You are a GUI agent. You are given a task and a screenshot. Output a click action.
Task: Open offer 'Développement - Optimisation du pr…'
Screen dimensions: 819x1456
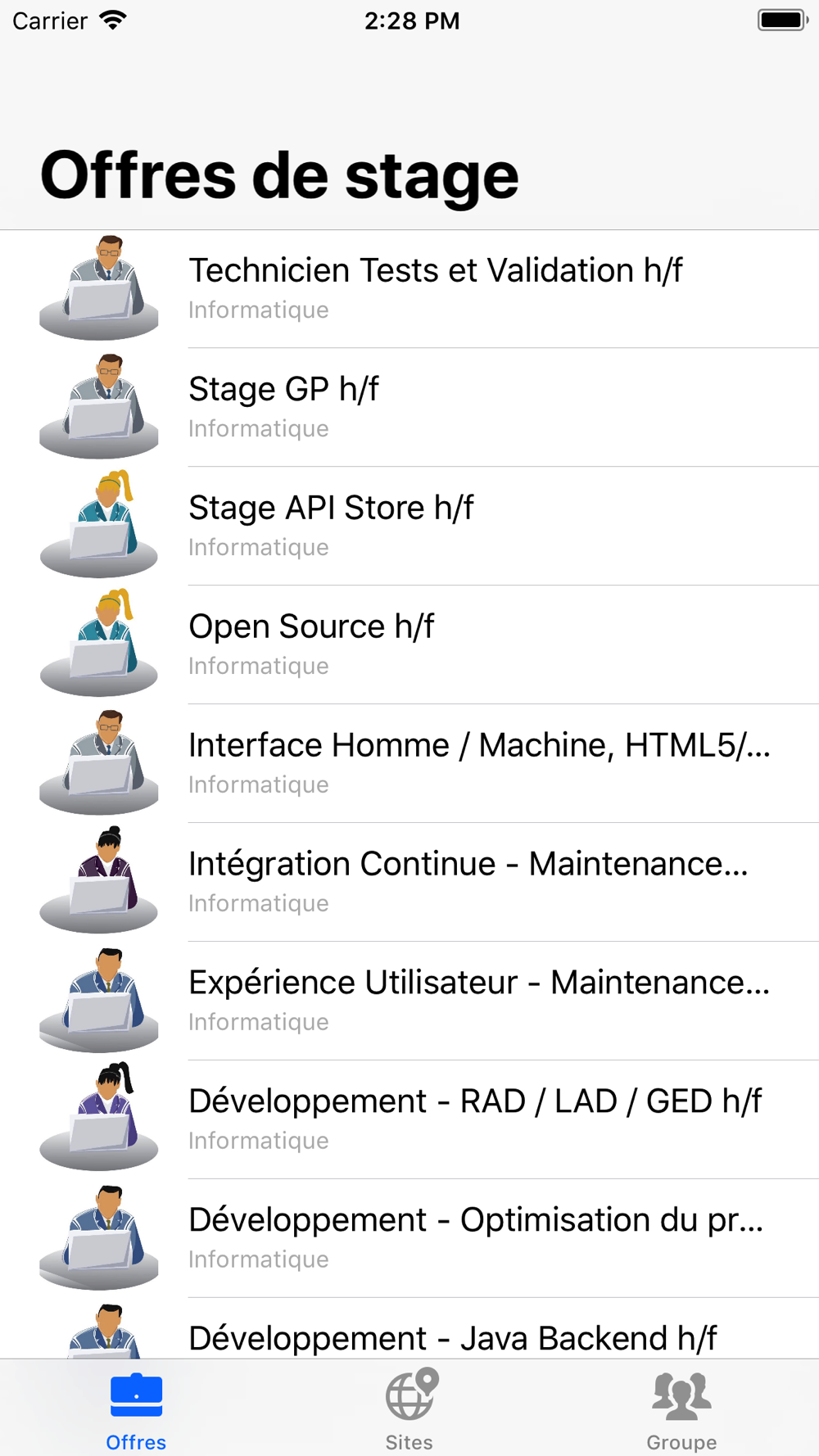[409, 1239]
